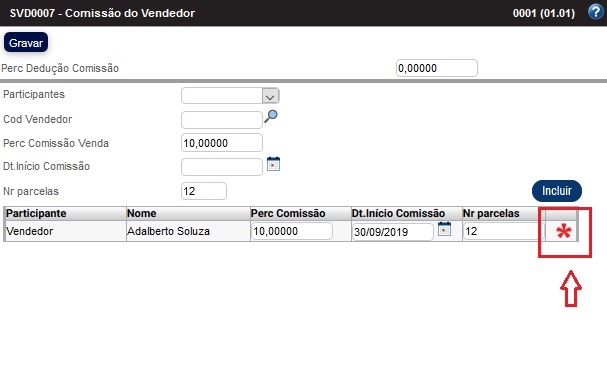Click red asterisk in Vendedor row
Screen dimensions: 607x373
[x=564, y=231]
